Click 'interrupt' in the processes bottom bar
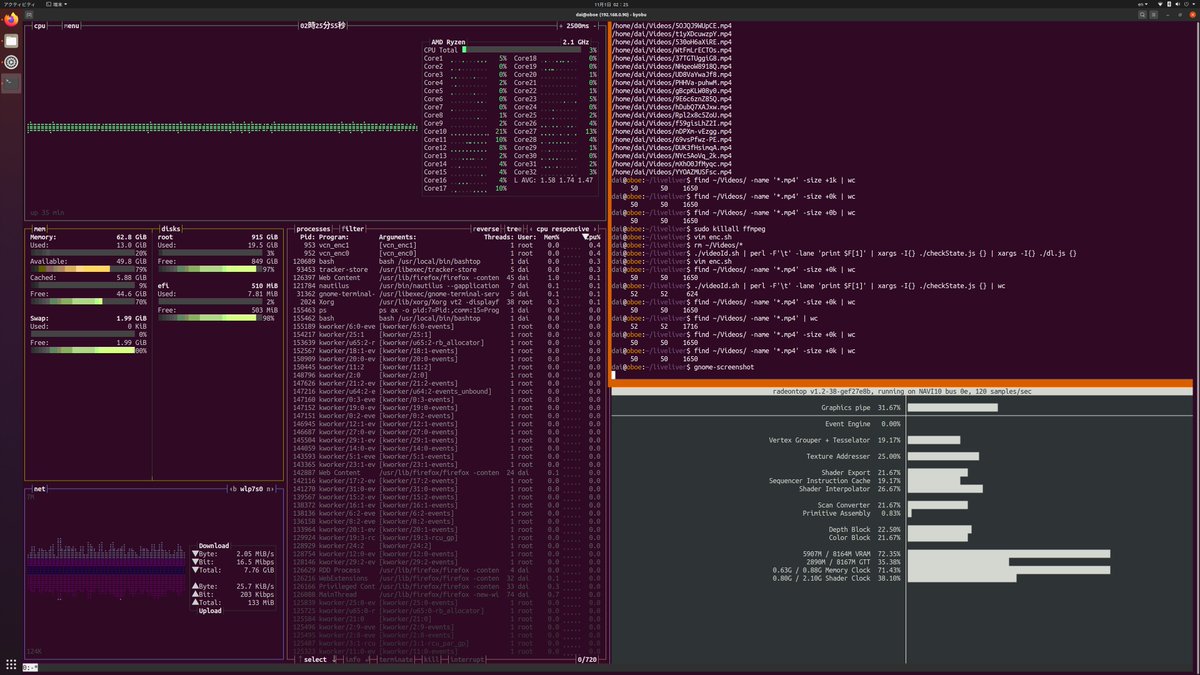Viewport: 1200px width, 675px height. point(468,659)
